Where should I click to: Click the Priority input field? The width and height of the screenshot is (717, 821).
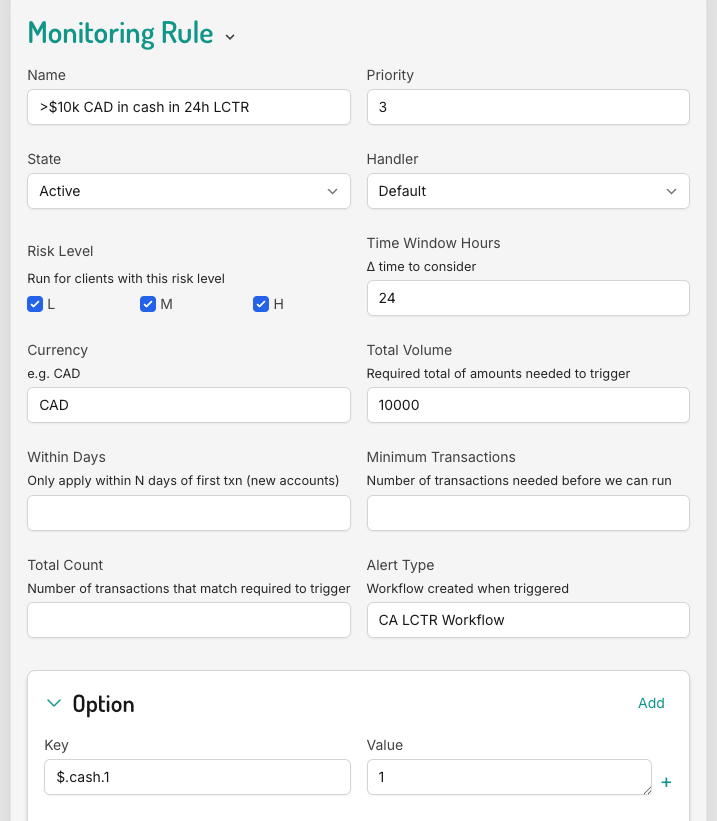(528, 107)
